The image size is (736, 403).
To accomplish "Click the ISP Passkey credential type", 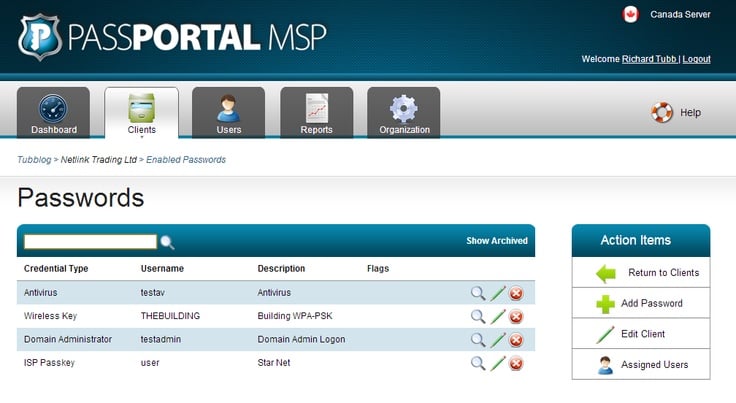I will pyautogui.click(x=49, y=363).
